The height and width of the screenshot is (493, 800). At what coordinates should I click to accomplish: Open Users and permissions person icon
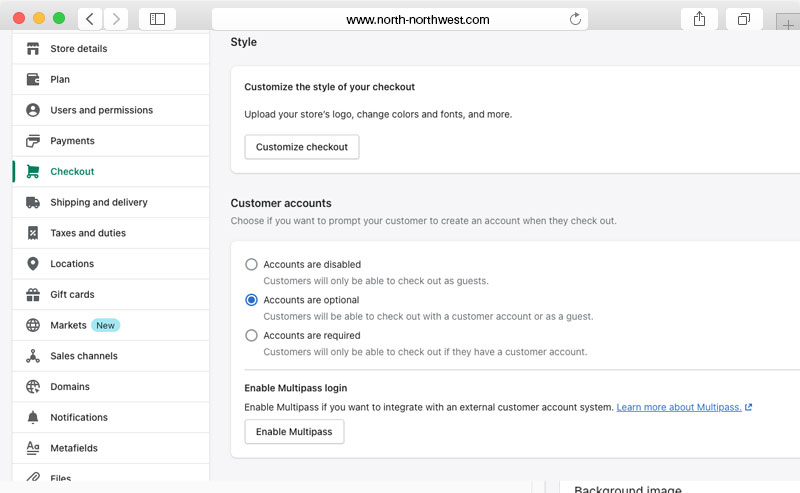pos(33,110)
